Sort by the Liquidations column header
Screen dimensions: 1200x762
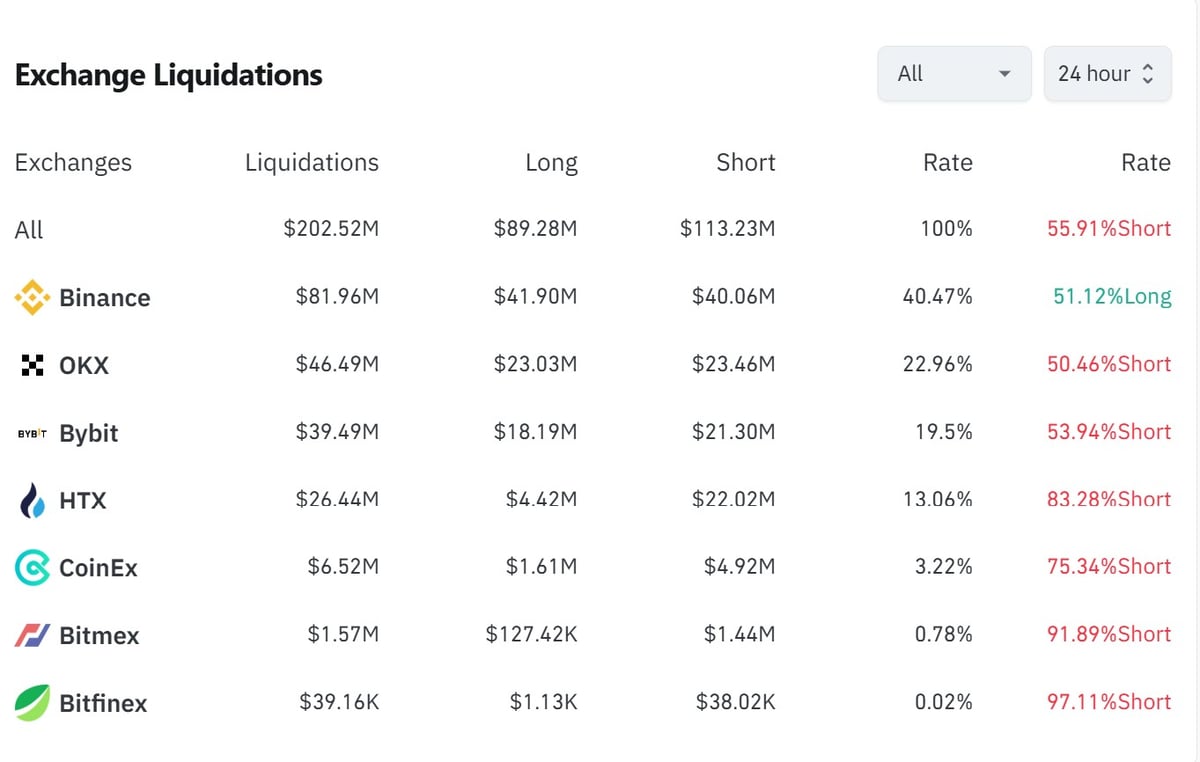point(311,163)
